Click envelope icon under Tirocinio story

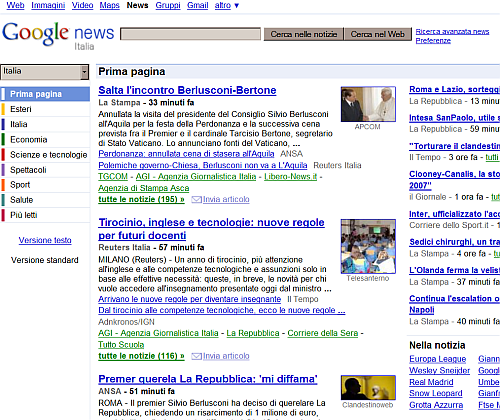tap(196, 356)
